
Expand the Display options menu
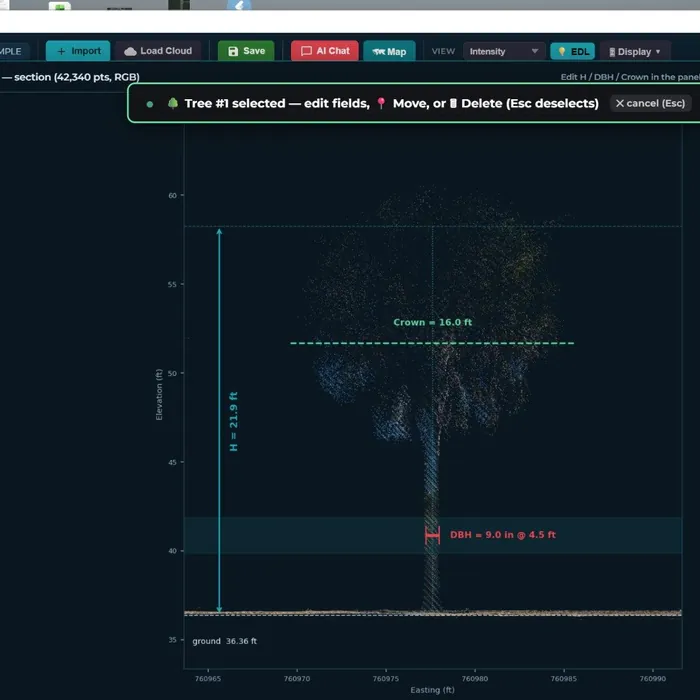[x=635, y=52]
